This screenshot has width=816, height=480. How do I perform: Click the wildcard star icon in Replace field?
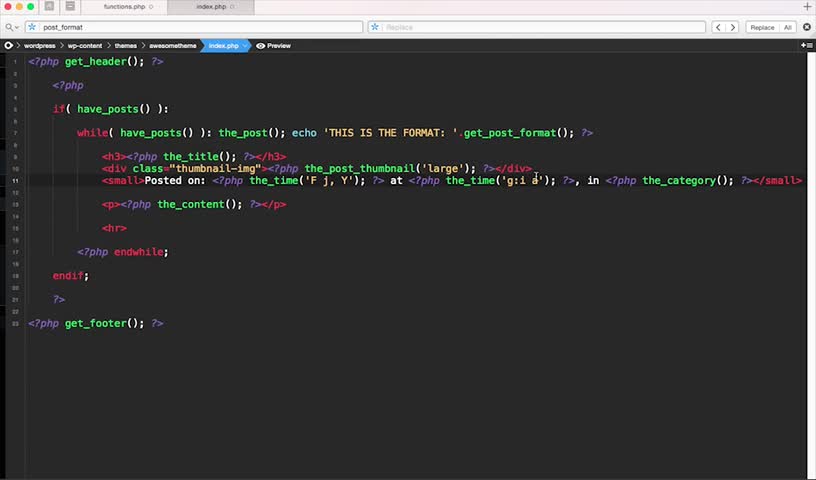(x=375, y=27)
